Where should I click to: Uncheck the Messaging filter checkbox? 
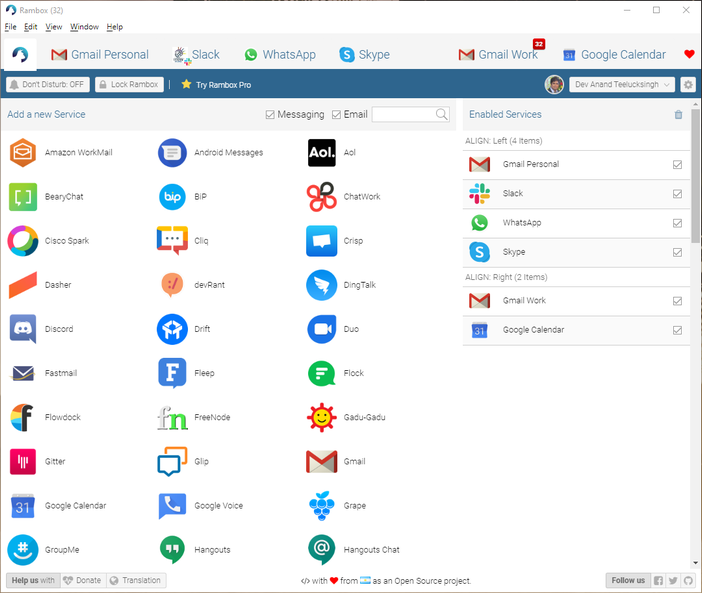(271, 115)
